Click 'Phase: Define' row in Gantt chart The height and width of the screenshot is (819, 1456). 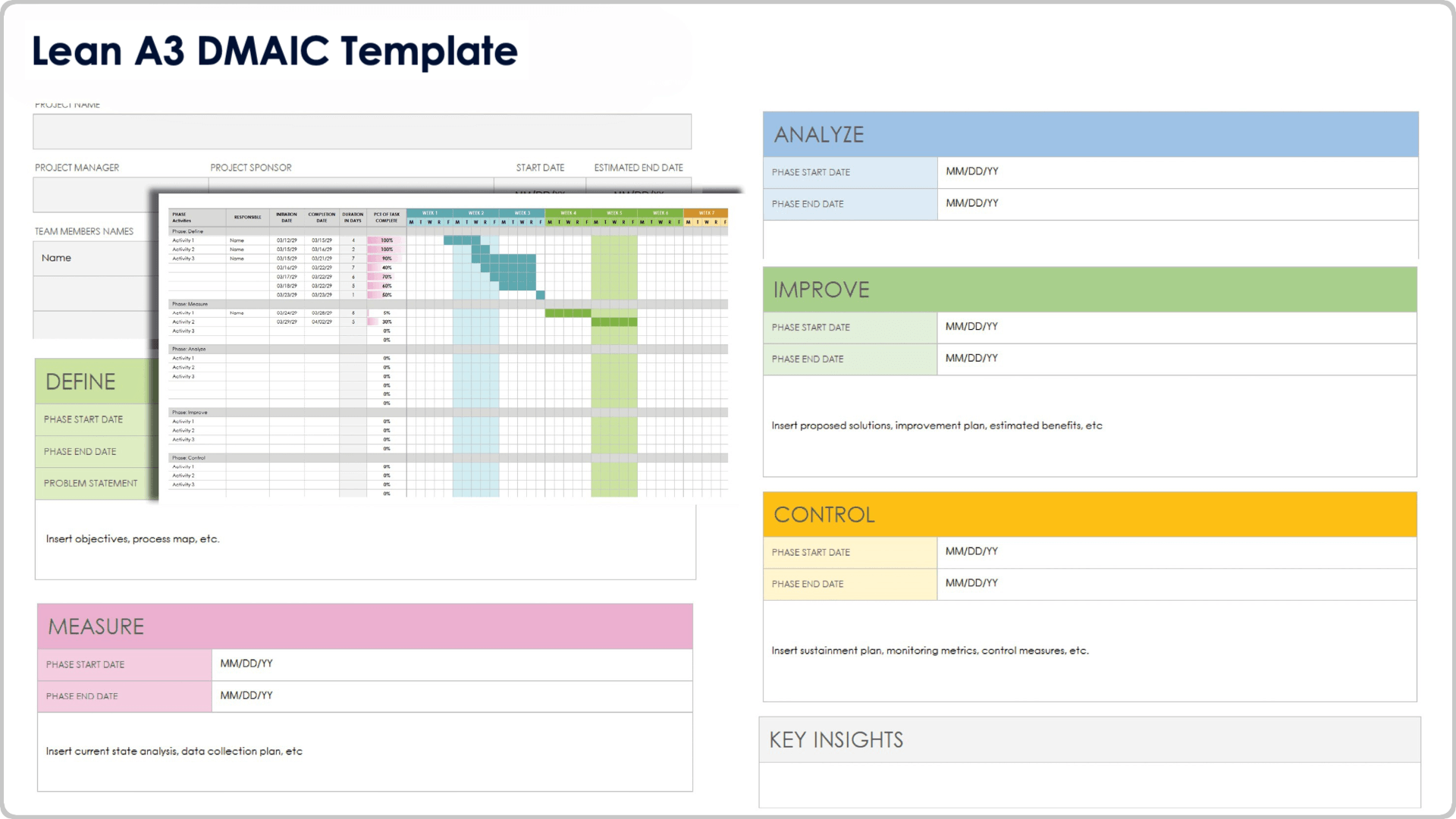[x=448, y=231]
